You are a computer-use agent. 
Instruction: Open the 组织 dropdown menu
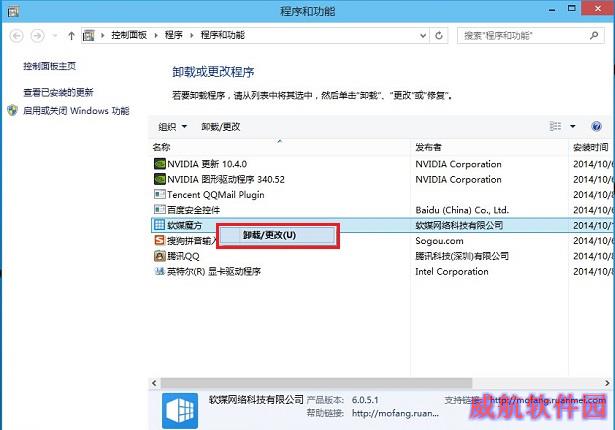click(172, 127)
